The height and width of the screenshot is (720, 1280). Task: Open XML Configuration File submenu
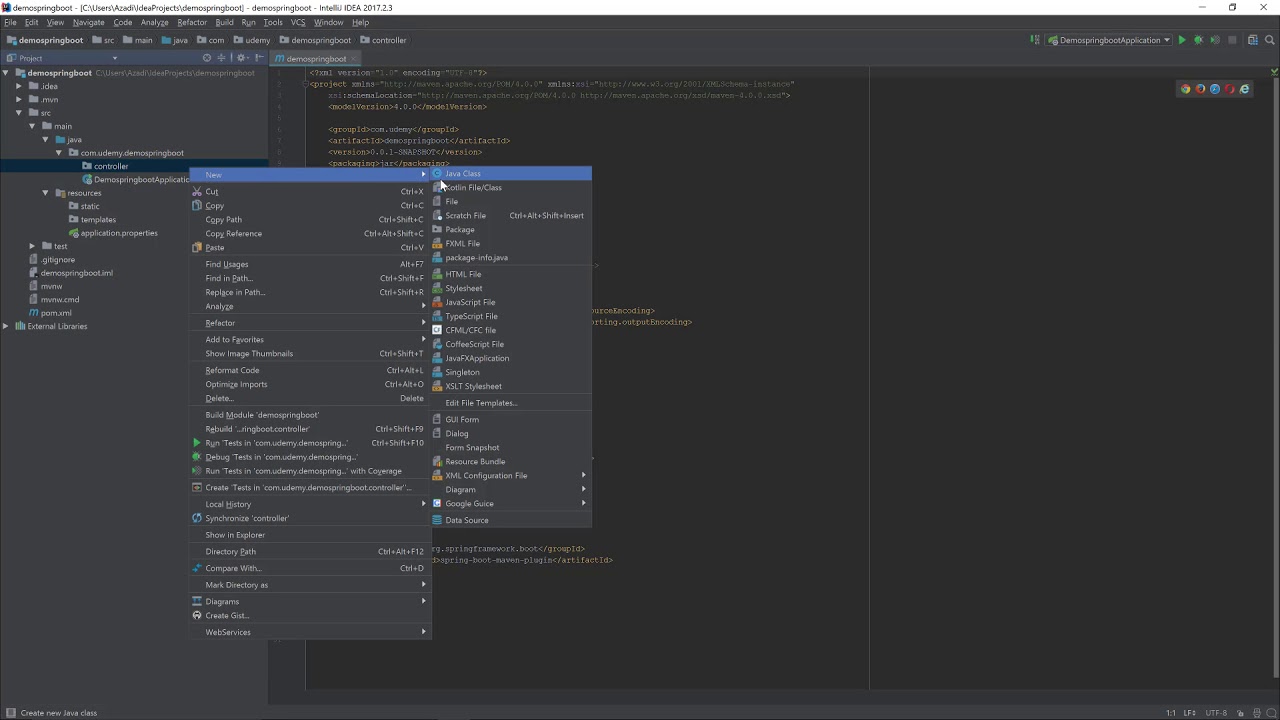coord(511,476)
